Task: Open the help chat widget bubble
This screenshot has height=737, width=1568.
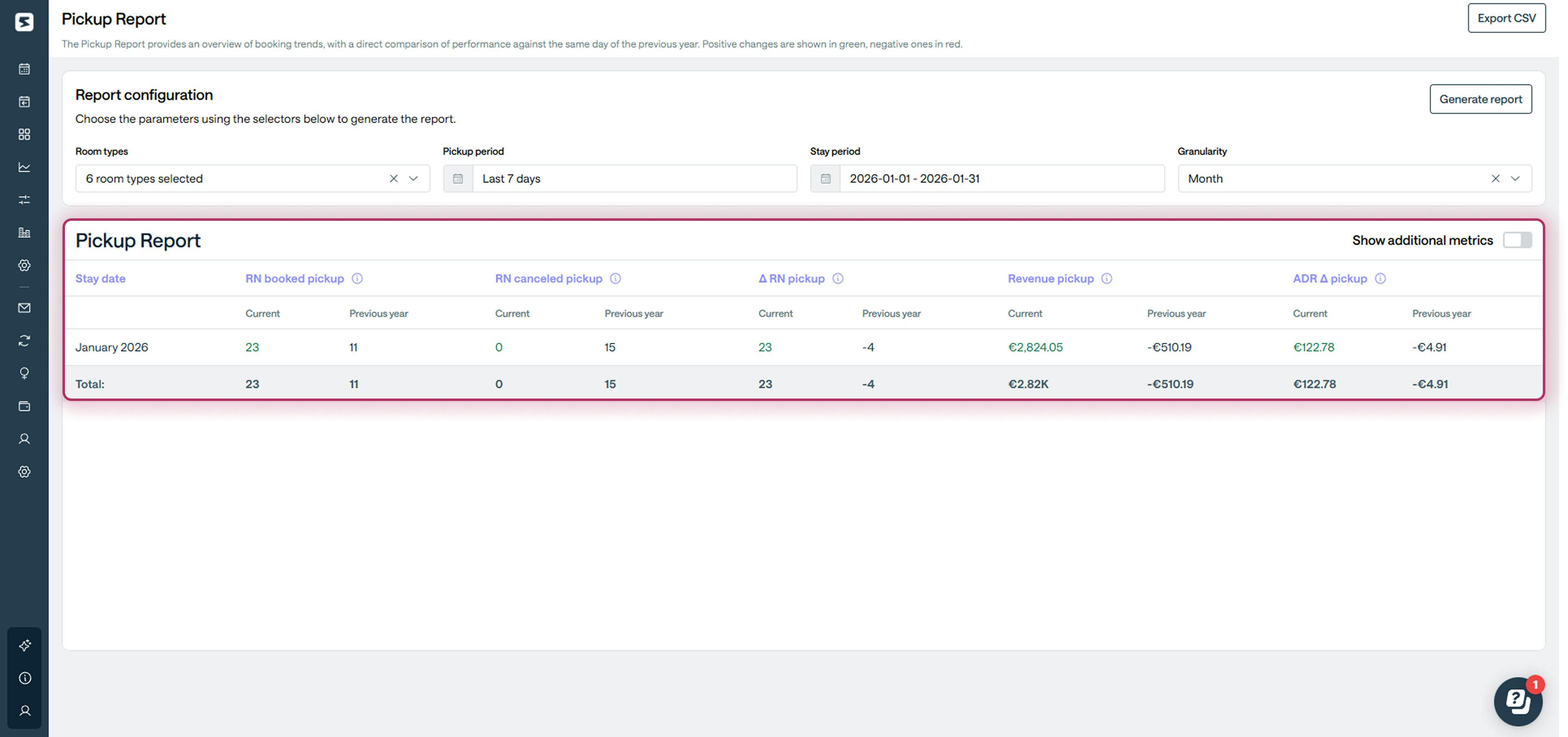Action: tap(1518, 701)
